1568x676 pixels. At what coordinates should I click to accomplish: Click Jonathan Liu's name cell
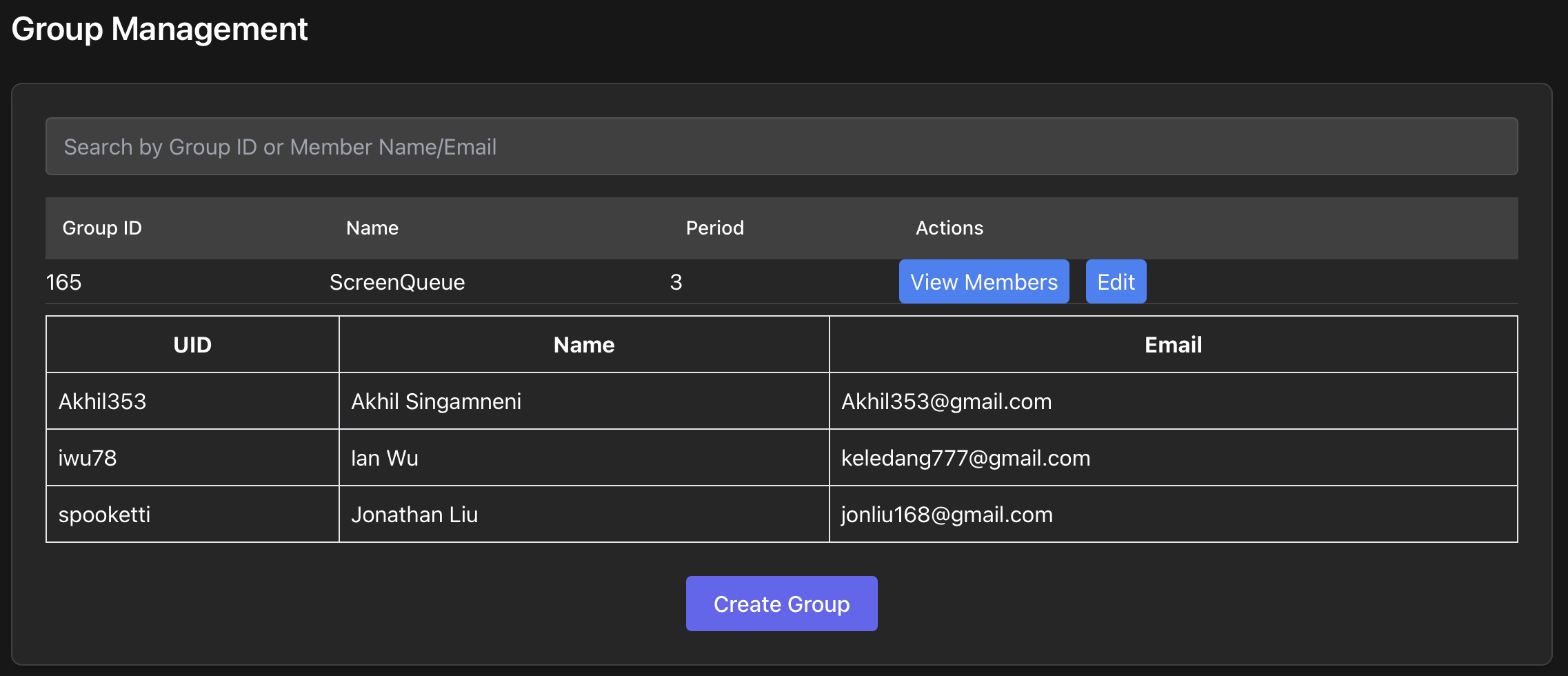coord(414,514)
